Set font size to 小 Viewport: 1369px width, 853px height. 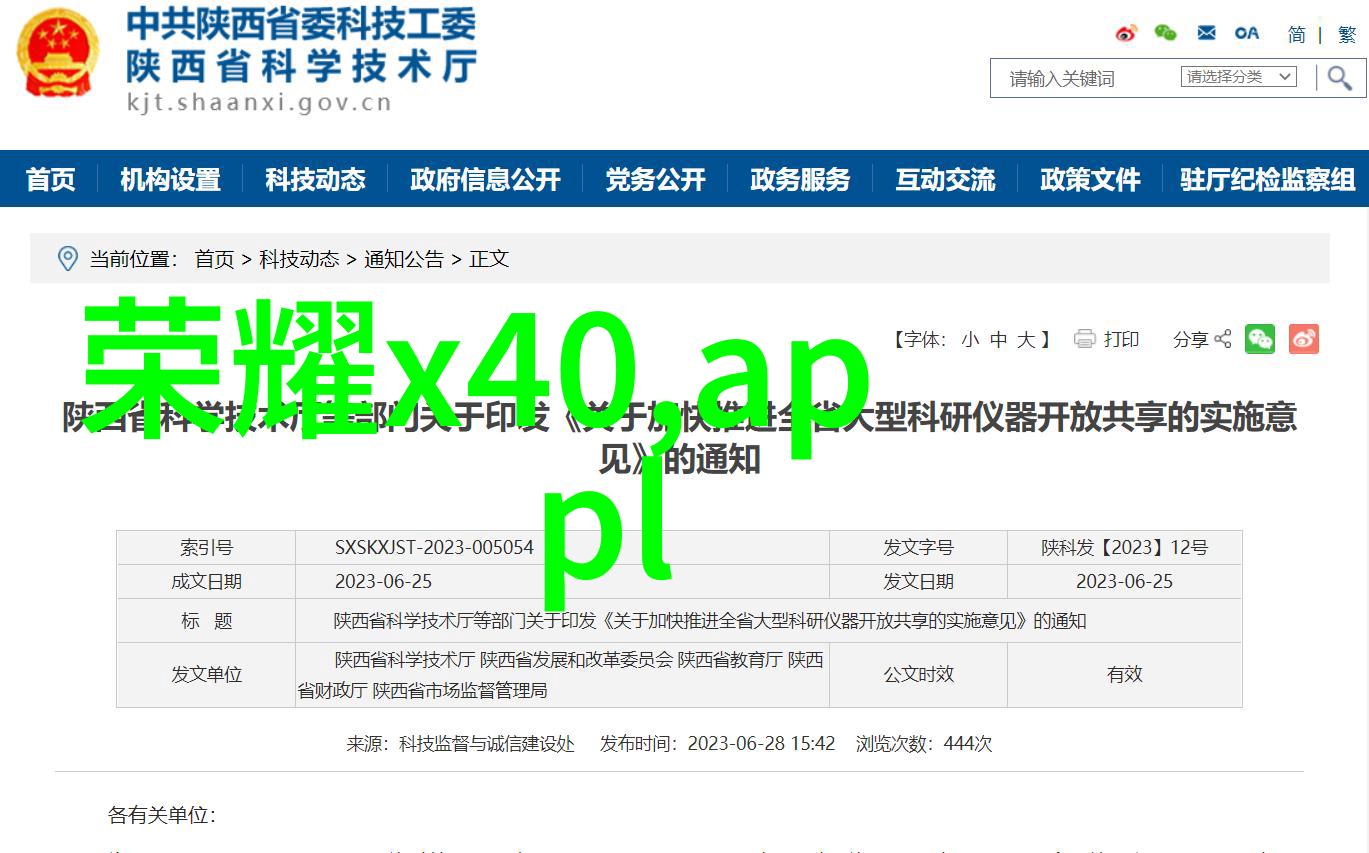tap(970, 340)
